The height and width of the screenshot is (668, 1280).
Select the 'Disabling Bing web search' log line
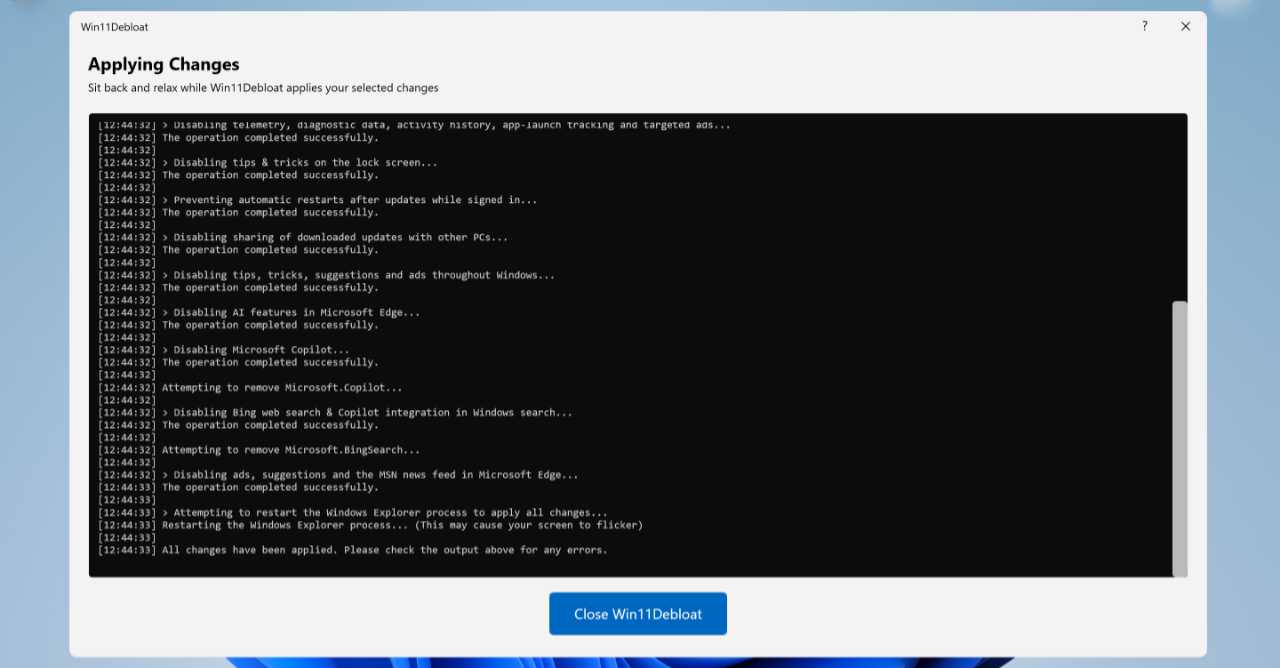click(372, 413)
